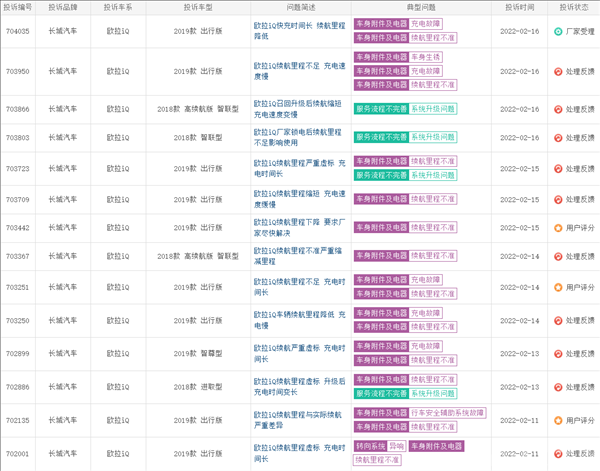Click the orange rating icon for complaint 702135
600x471 pixels.
(558, 420)
